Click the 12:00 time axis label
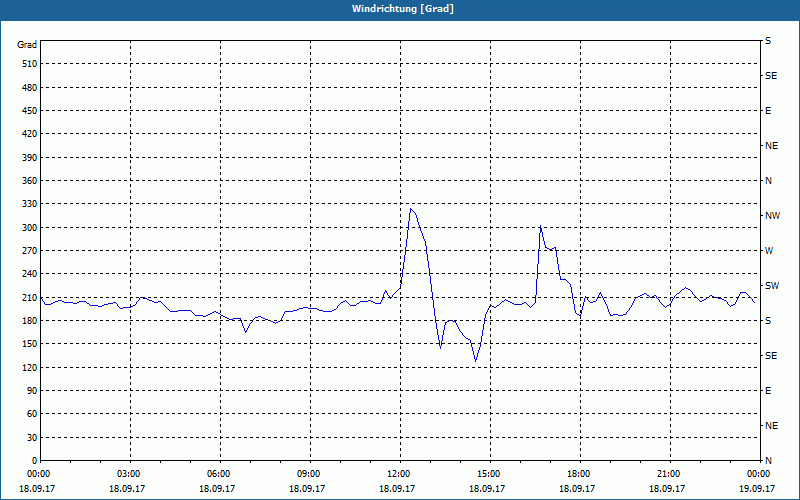The height and width of the screenshot is (500, 800). 399,474
